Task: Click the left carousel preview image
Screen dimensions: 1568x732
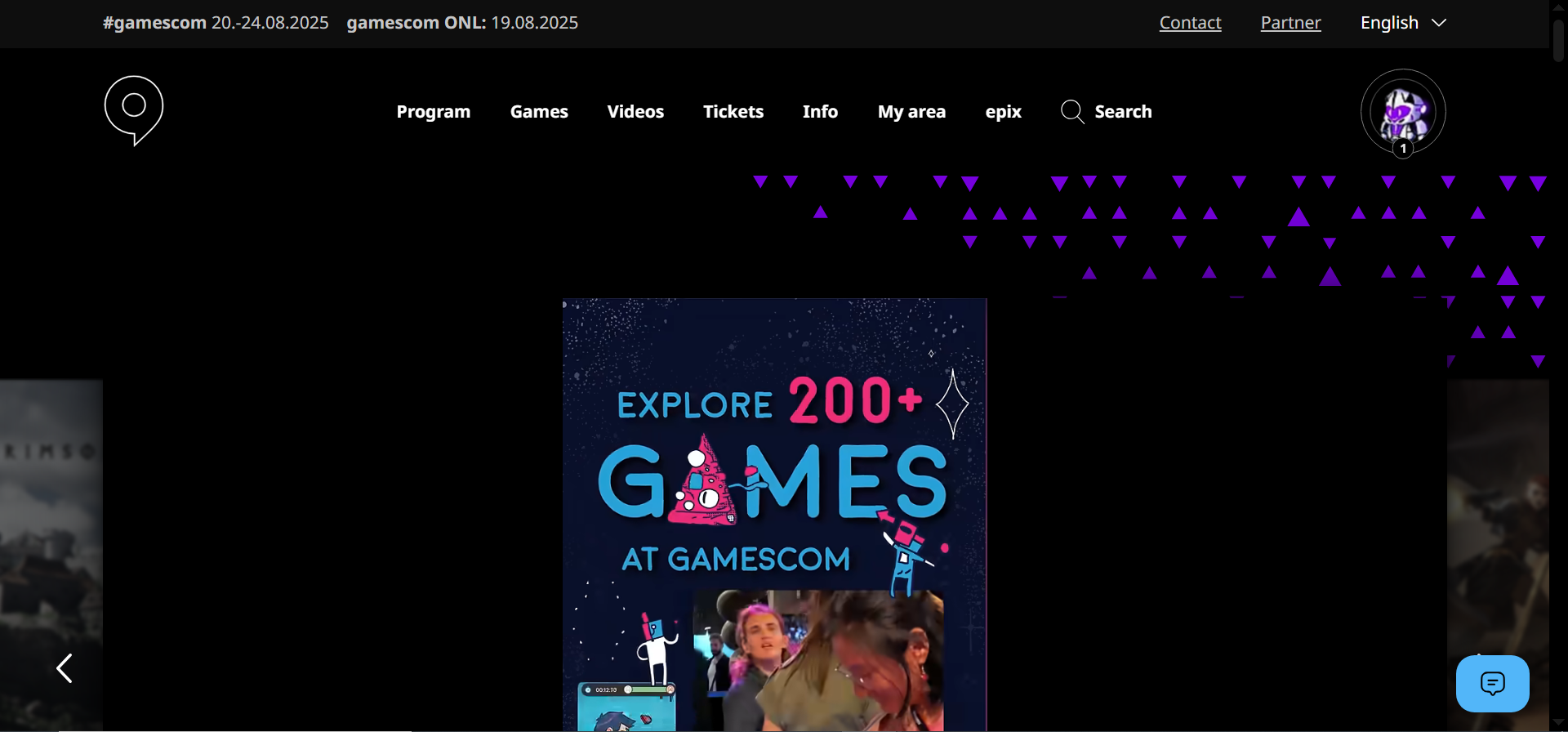Action: (x=51, y=556)
